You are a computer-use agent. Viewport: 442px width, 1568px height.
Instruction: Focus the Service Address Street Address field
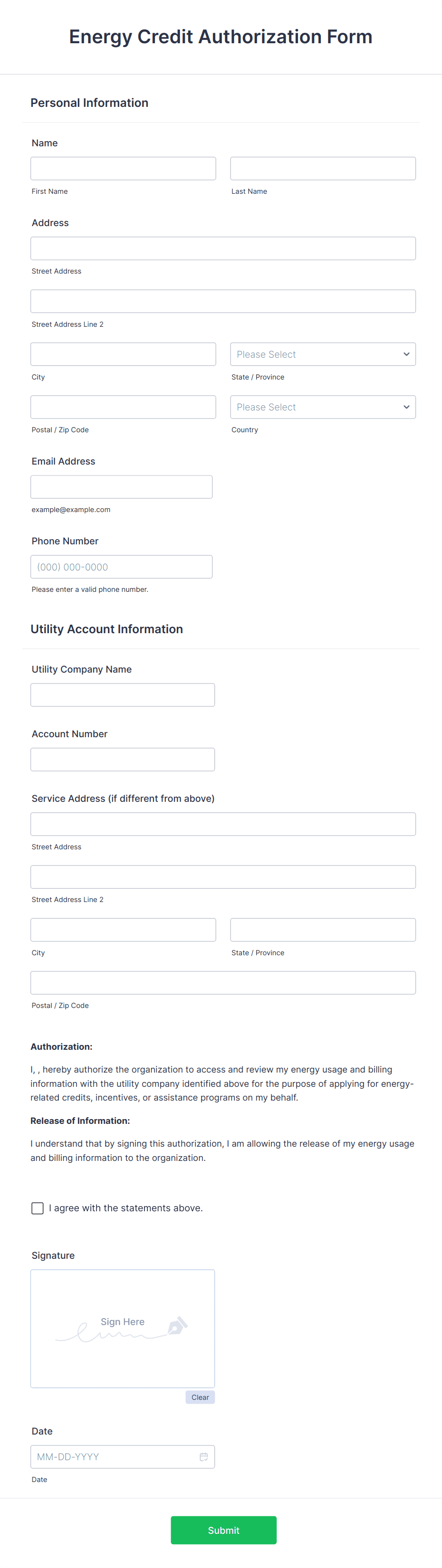pyautogui.click(x=223, y=824)
